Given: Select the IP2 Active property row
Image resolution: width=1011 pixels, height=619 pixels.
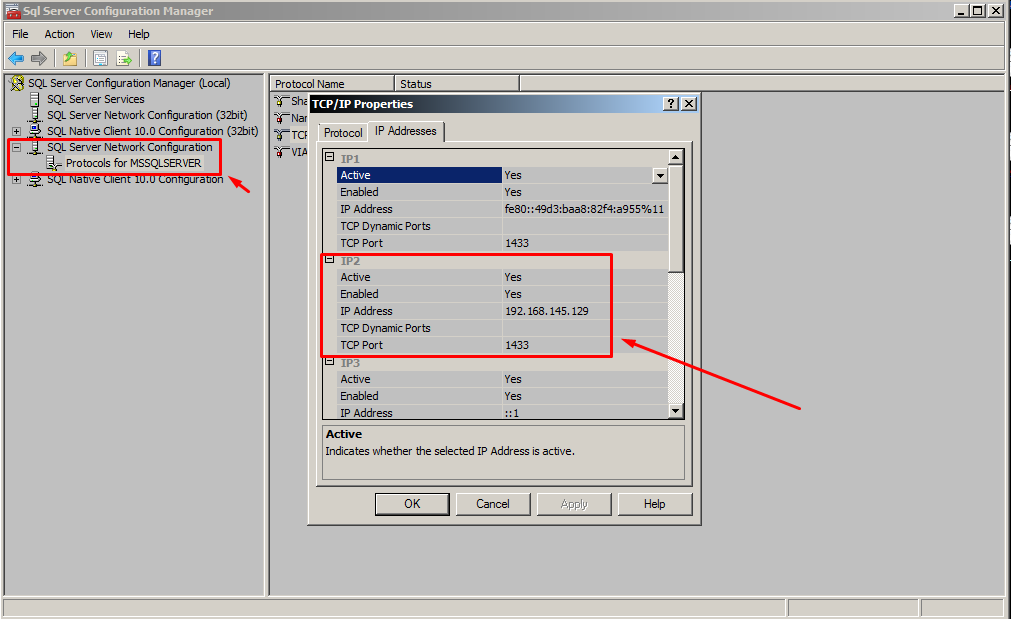Looking at the screenshot, I should click(502, 277).
